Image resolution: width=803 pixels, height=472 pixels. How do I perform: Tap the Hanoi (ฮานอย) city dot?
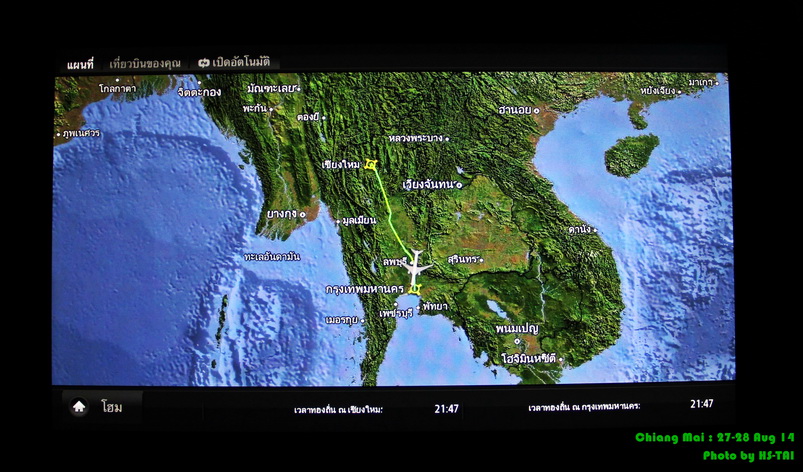[537, 110]
